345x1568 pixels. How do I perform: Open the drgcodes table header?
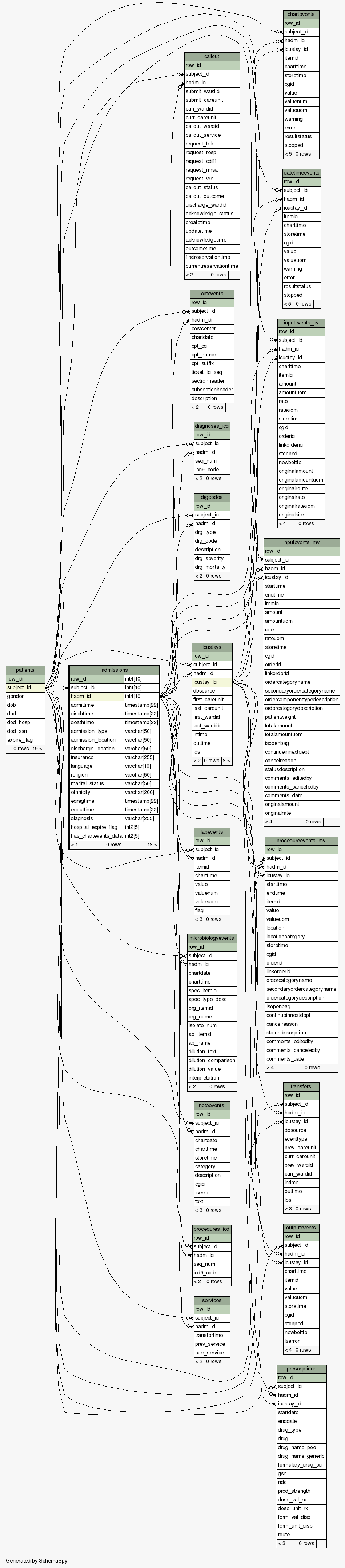(x=212, y=497)
